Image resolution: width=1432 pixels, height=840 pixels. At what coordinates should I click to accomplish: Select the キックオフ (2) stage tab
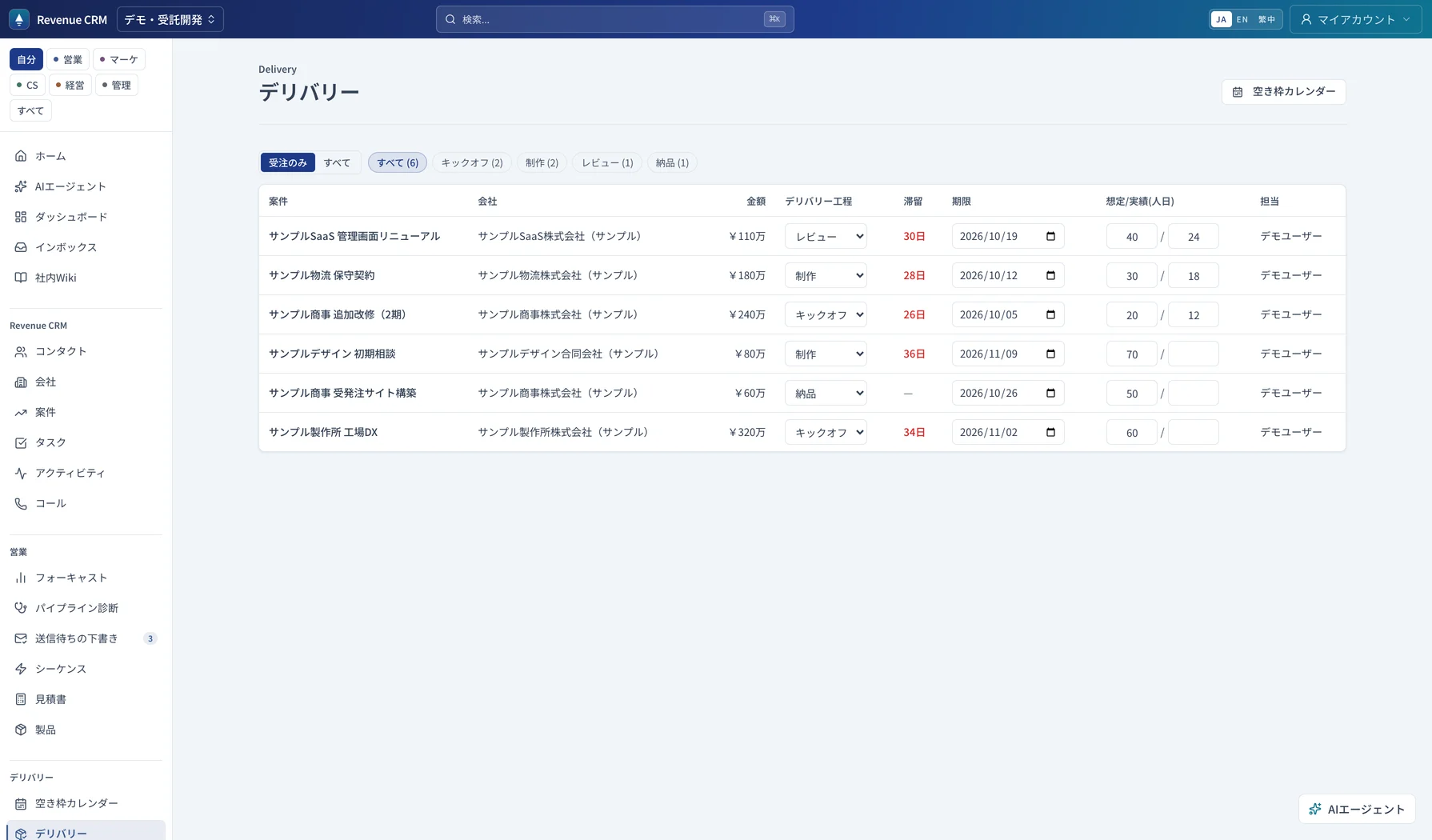[x=472, y=162]
